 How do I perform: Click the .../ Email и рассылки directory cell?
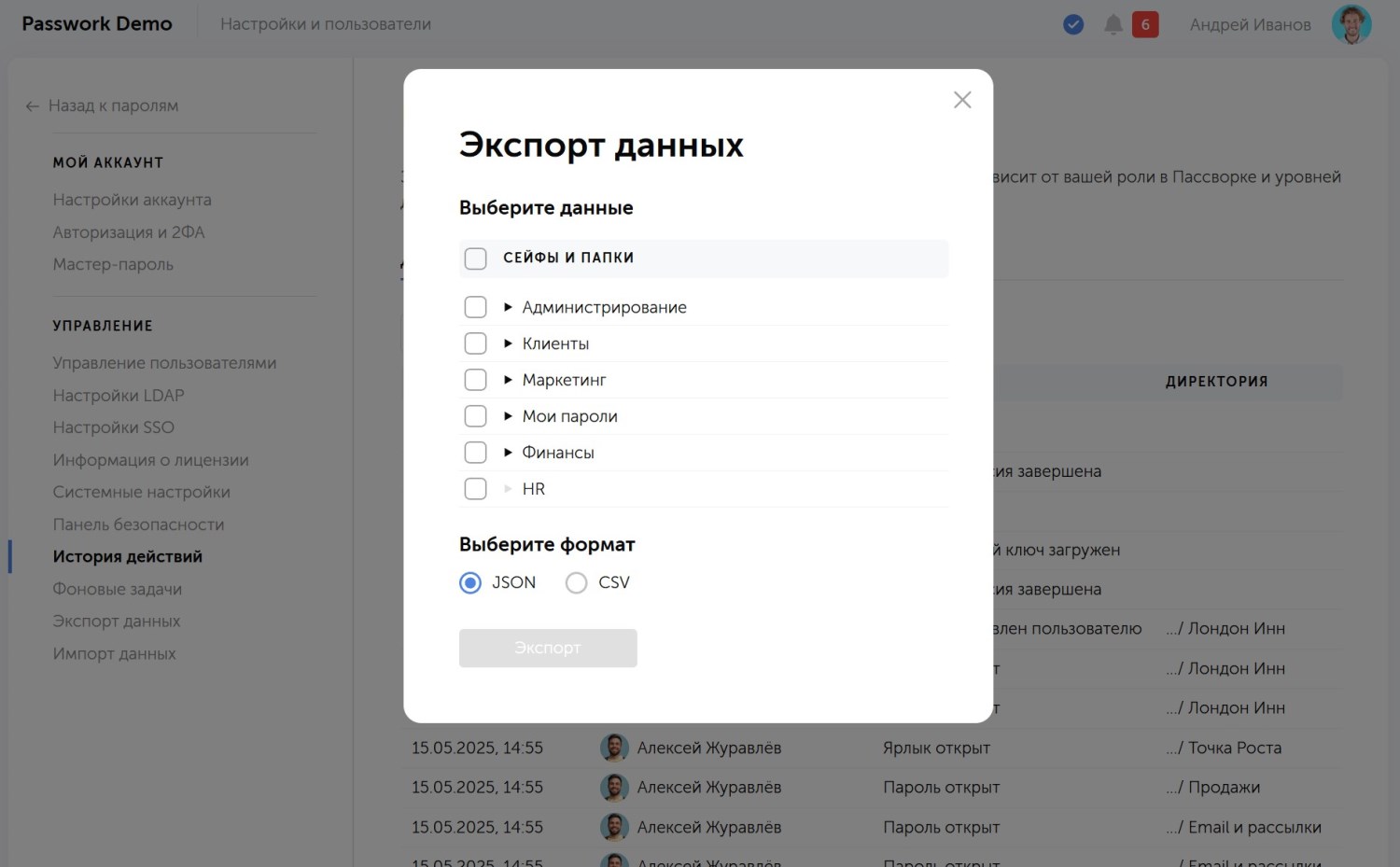(x=1243, y=827)
